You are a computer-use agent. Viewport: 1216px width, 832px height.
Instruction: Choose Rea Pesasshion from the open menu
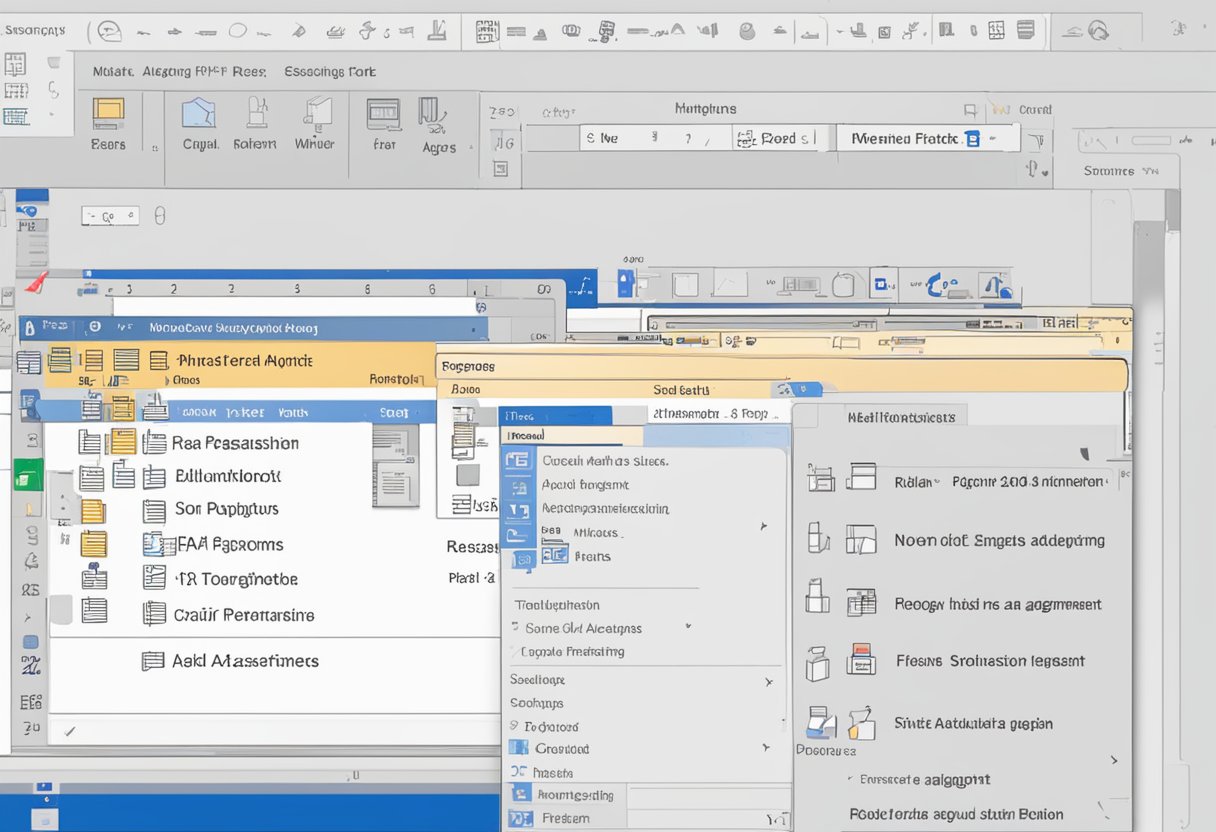[x=236, y=442]
